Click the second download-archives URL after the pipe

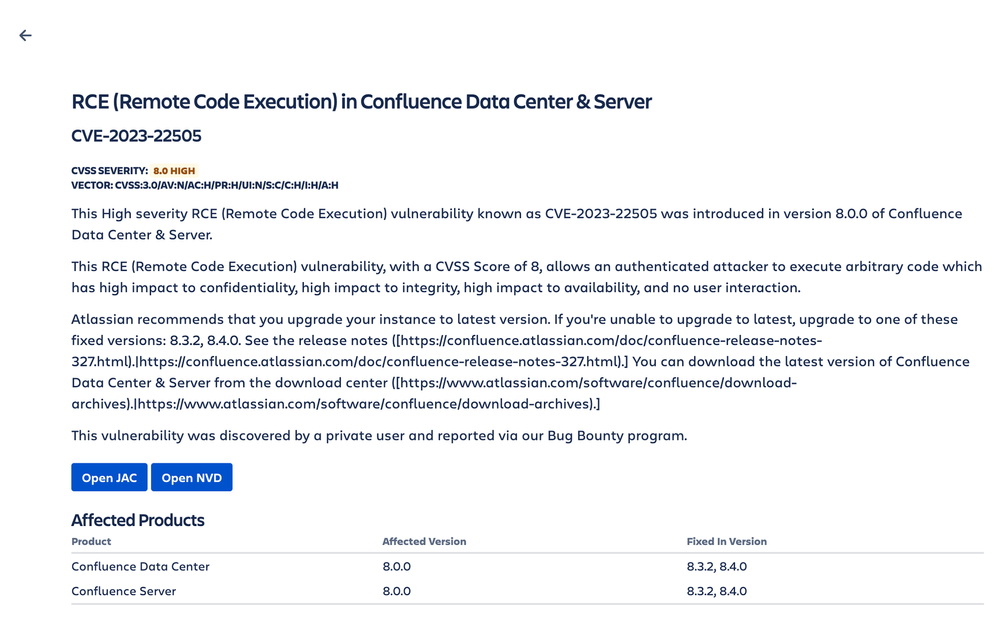pyautogui.click(x=365, y=404)
